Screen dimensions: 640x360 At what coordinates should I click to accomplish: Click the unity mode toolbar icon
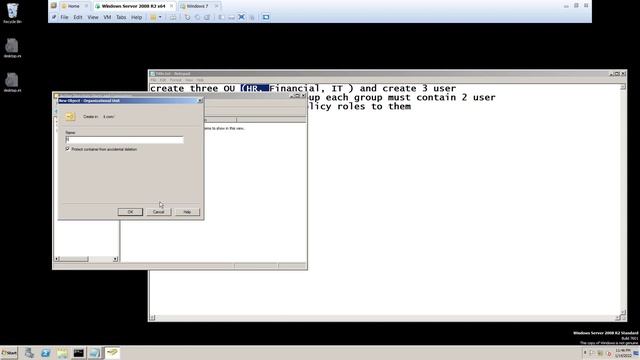(252, 17)
